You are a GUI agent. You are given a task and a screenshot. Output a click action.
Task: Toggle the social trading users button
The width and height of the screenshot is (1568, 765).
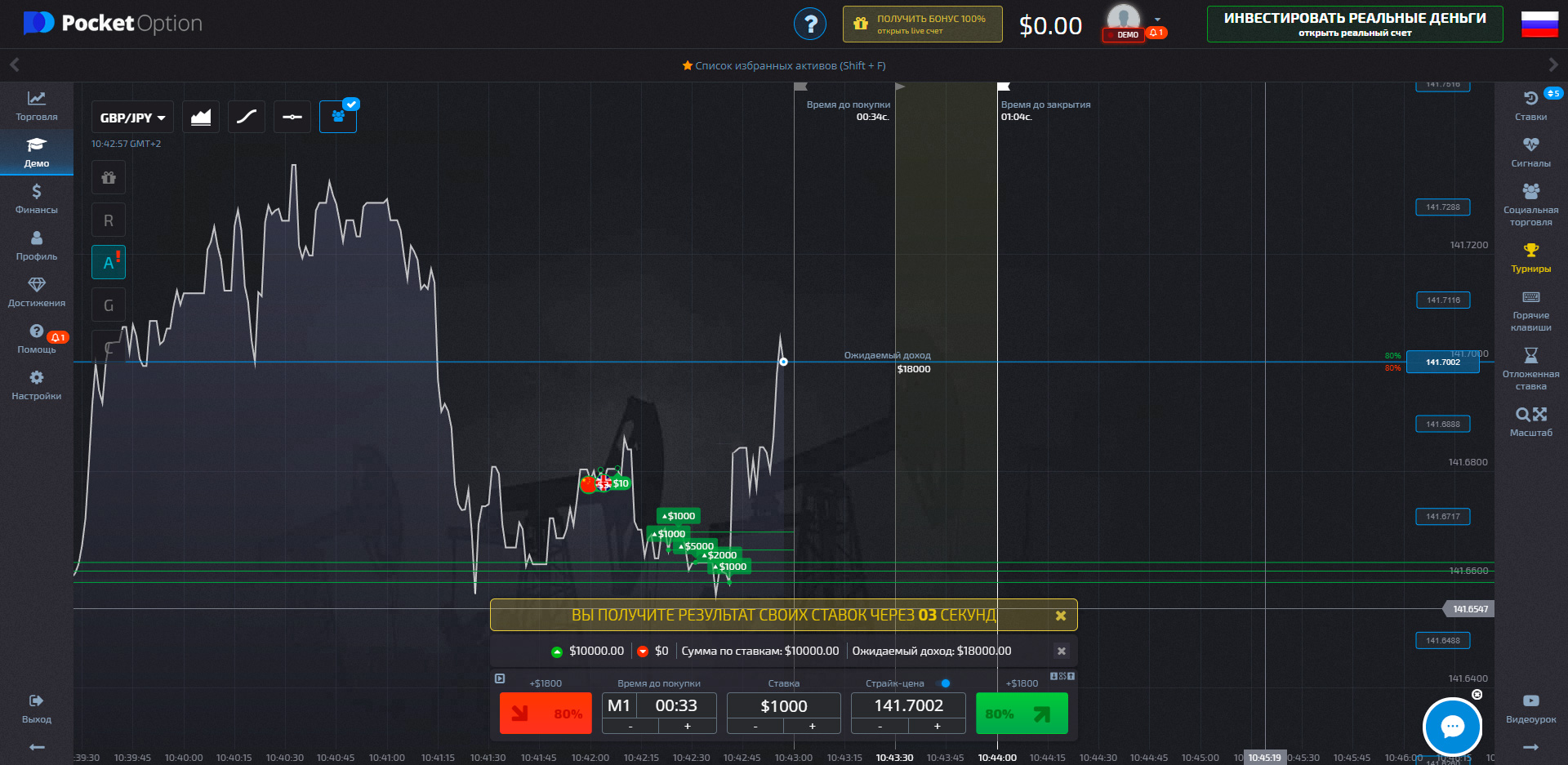(338, 118)
